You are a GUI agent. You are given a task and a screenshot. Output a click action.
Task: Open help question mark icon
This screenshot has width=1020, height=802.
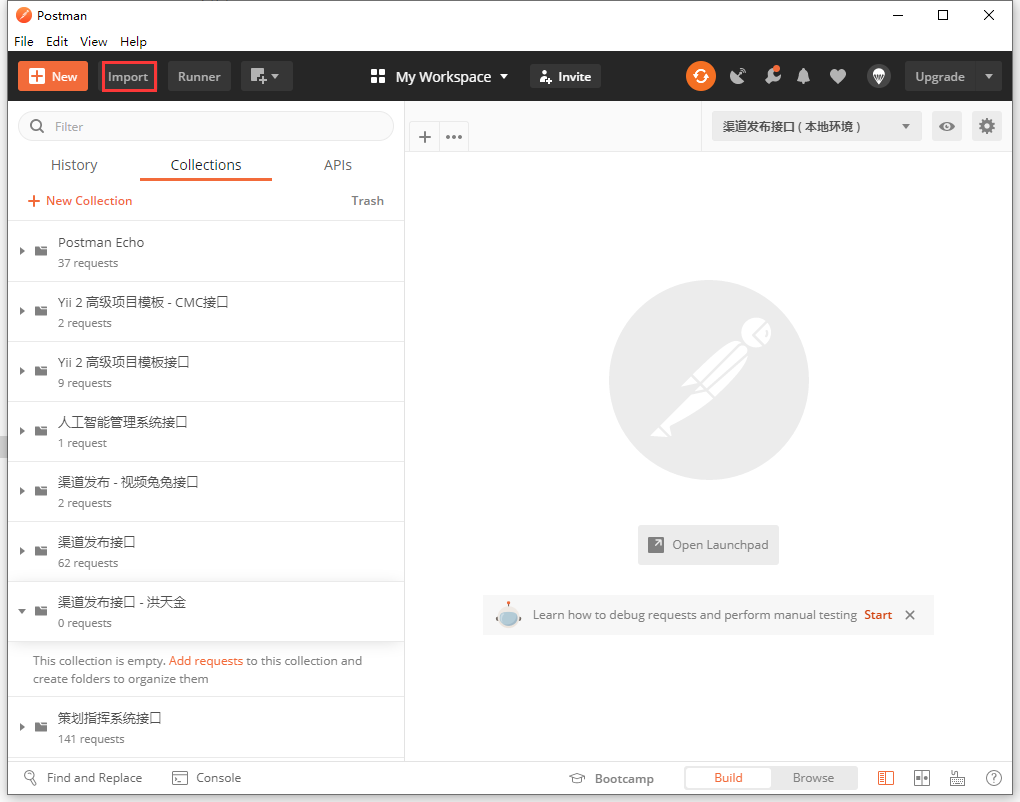coord(994,778)
